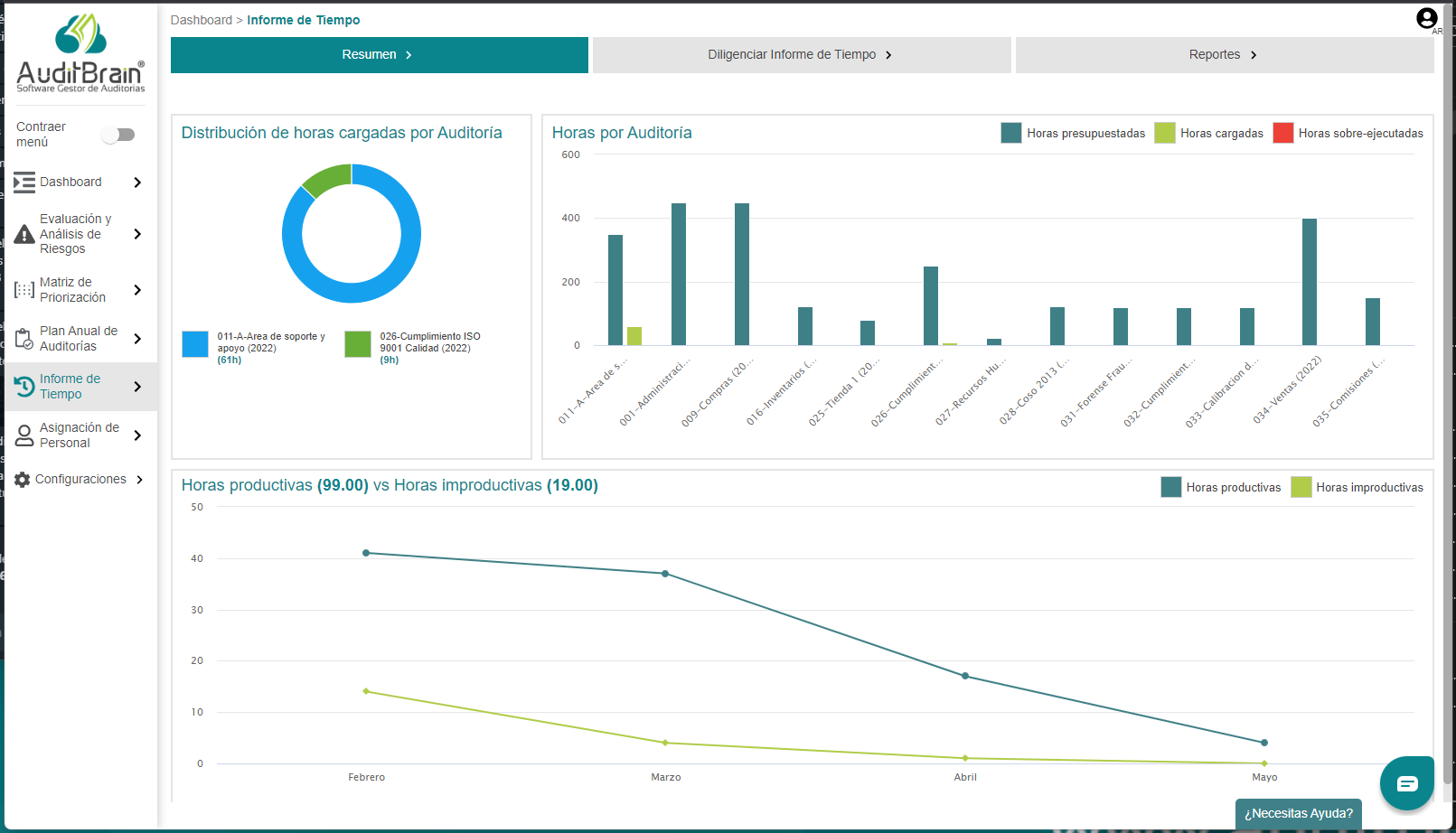1456x833 pixels.
Task: Expand the Dashboard sidebar chevron
Action: (137, 182)
